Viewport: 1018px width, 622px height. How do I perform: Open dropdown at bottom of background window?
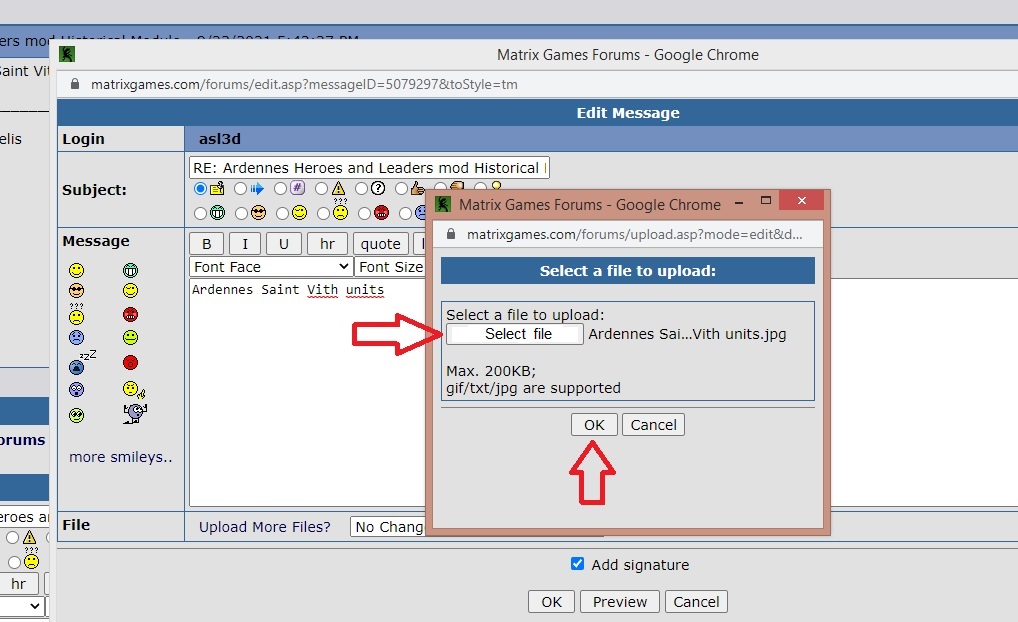pyautogui.click(x=23, y=606)
